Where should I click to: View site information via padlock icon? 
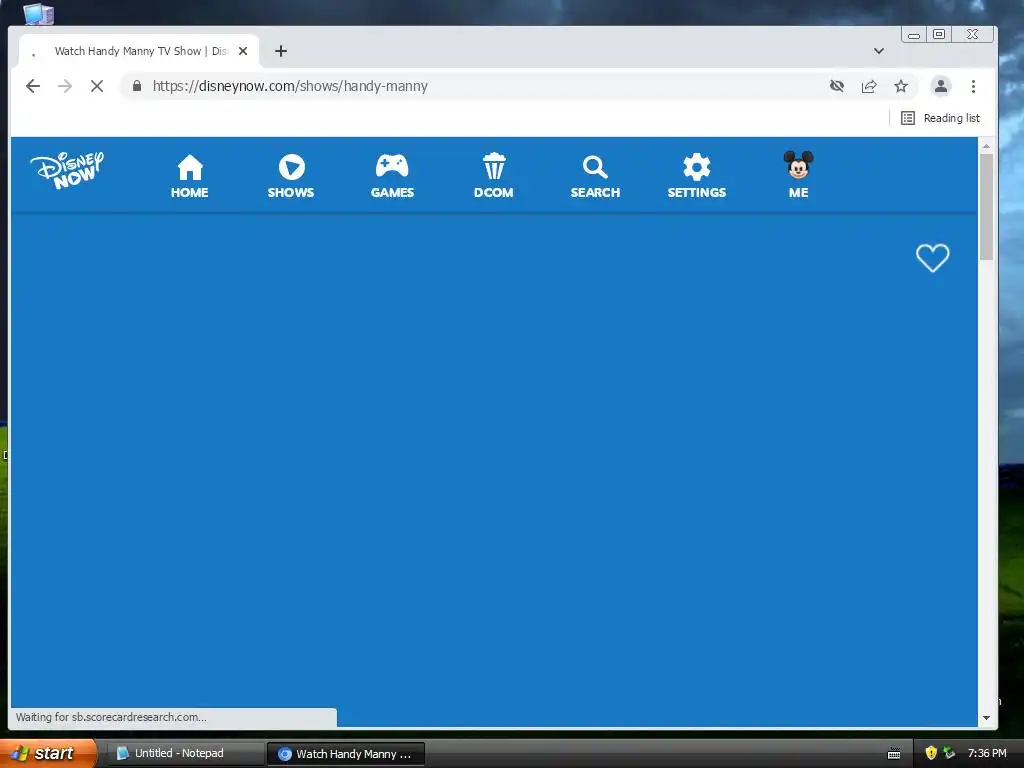[136, 86]
